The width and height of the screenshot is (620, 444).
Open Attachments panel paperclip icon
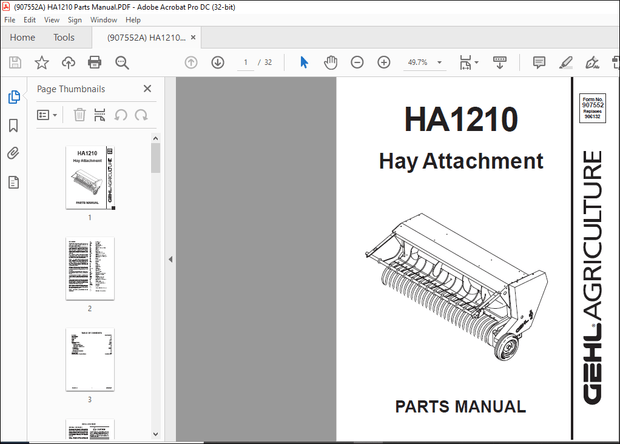pos(14,154)
